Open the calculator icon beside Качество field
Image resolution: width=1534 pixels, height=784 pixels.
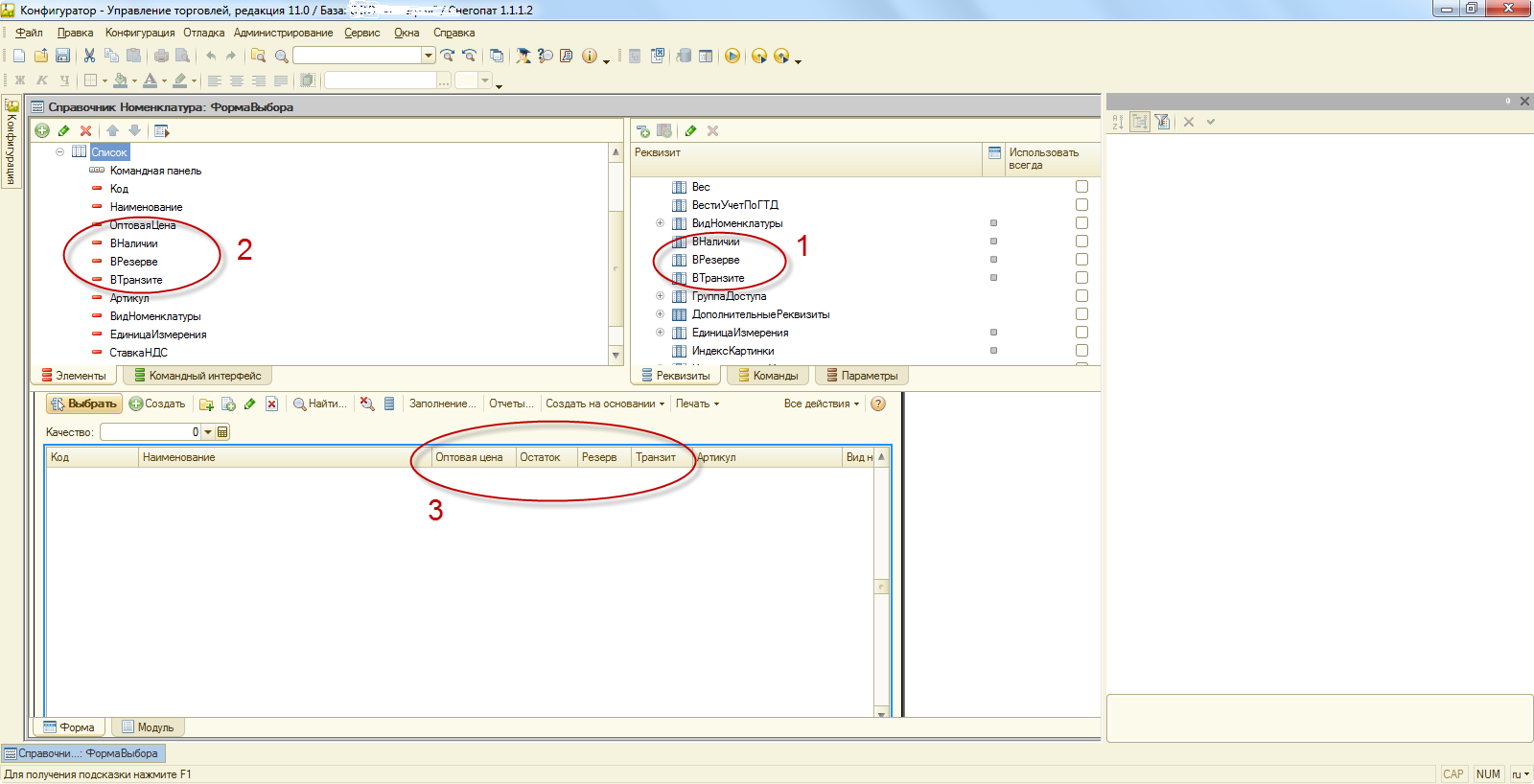click(222, 432)
